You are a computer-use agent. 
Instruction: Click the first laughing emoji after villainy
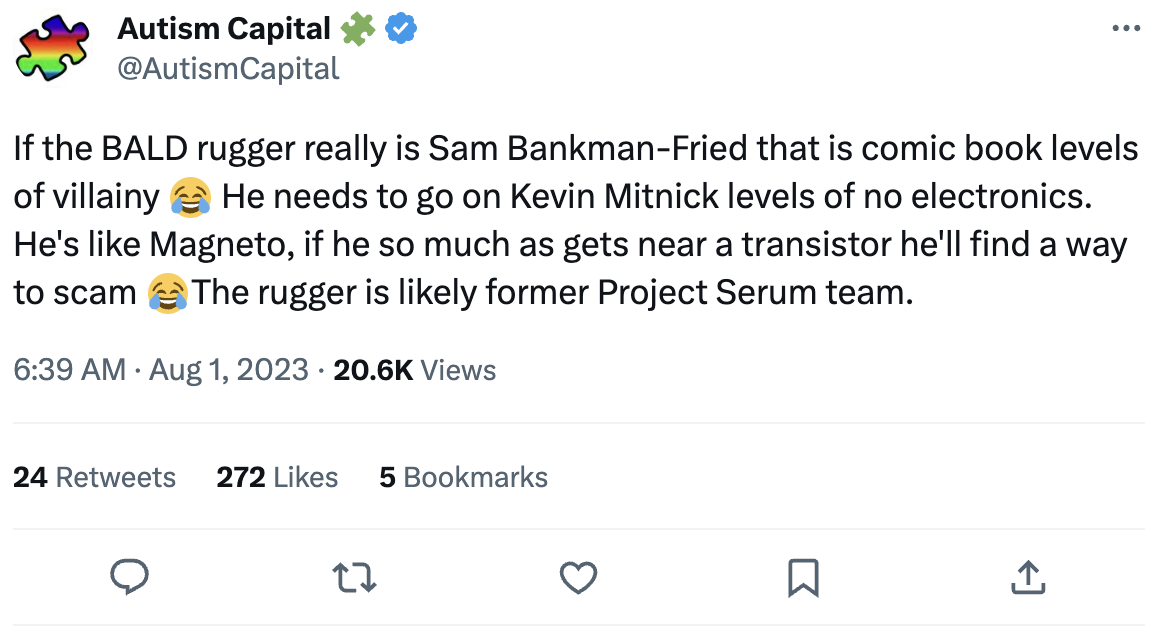[x=190, y=197]
